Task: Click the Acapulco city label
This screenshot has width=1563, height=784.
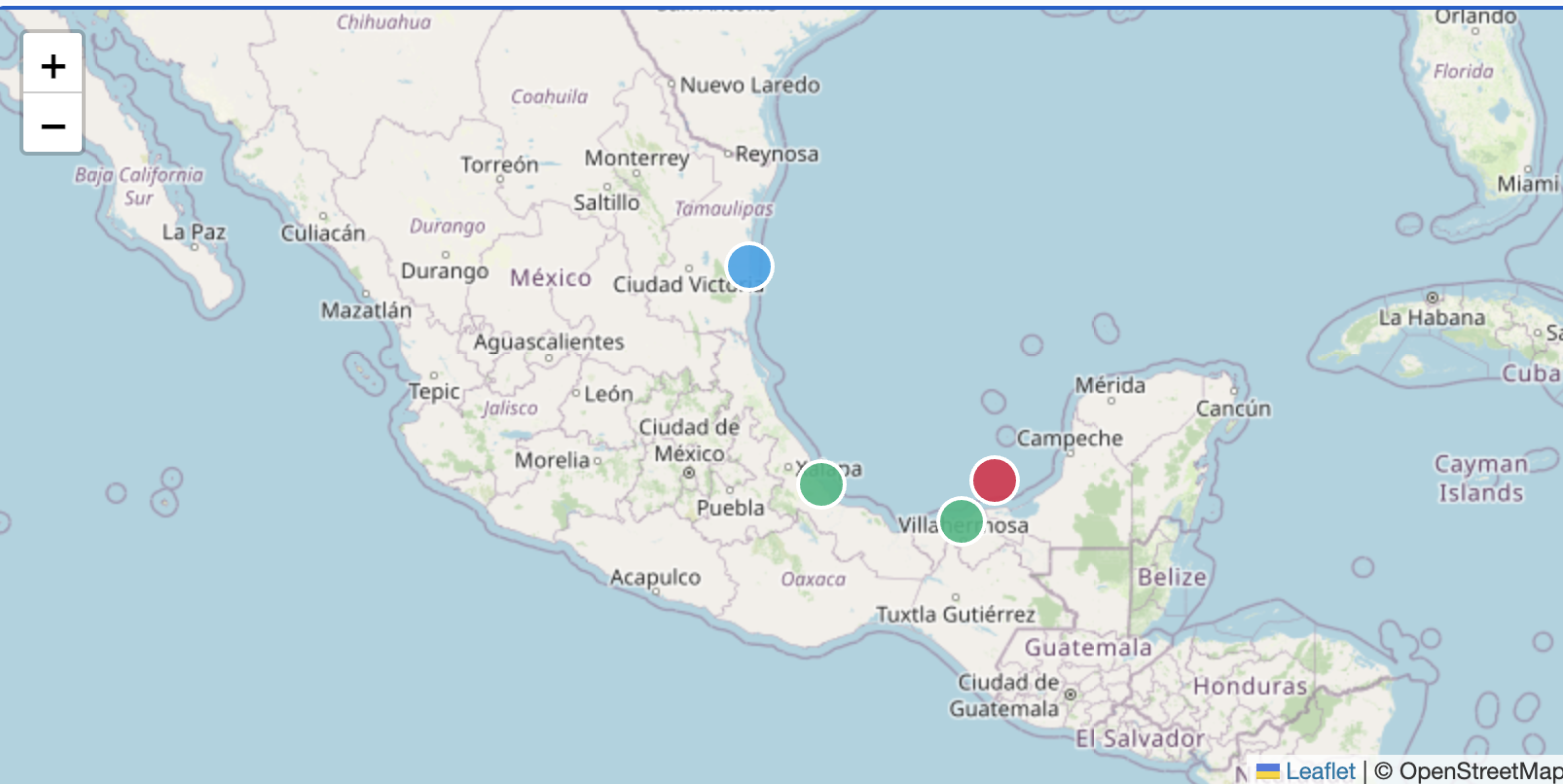Action: click(655, 578)
